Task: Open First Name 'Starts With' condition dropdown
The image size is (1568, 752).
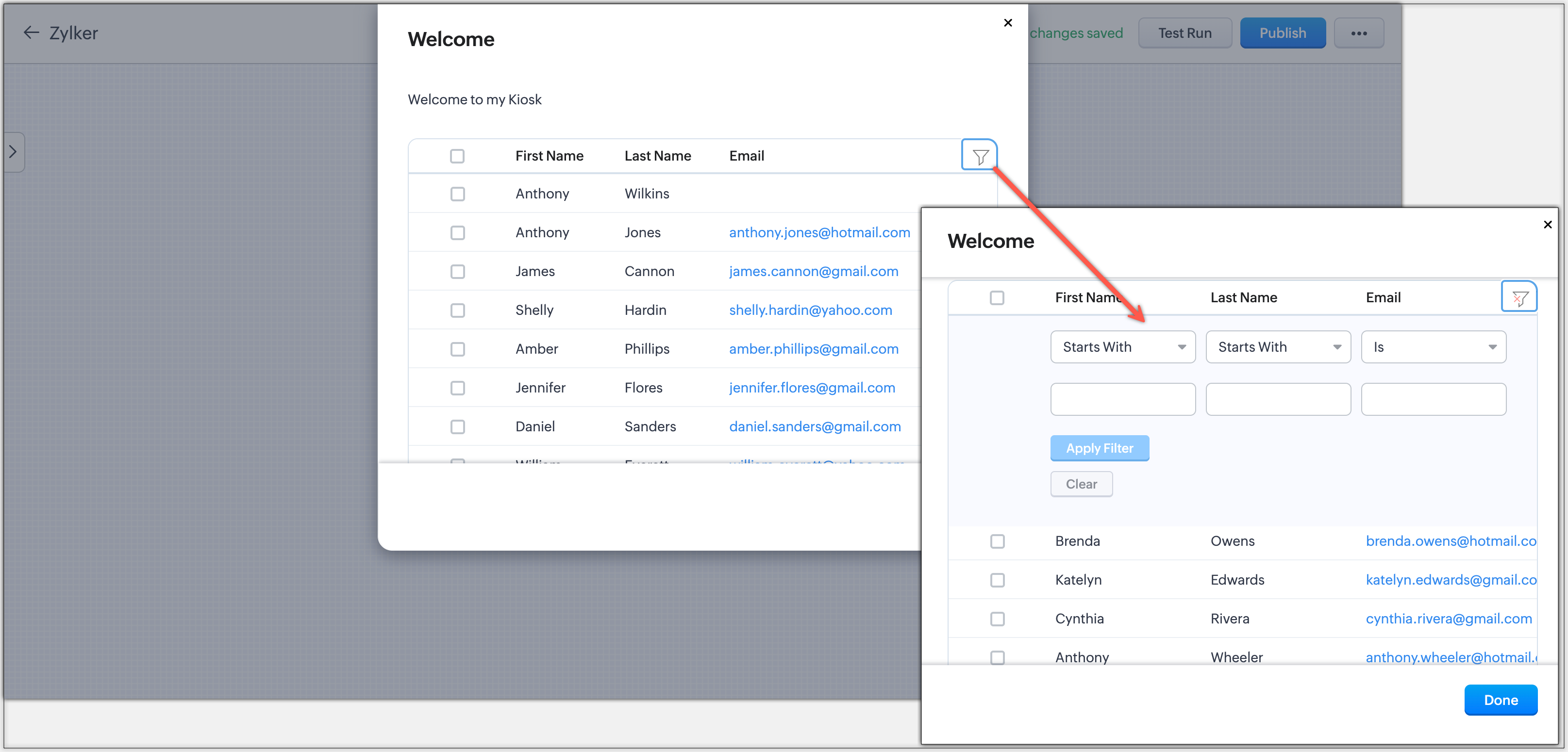Action: click(1122, 347)
